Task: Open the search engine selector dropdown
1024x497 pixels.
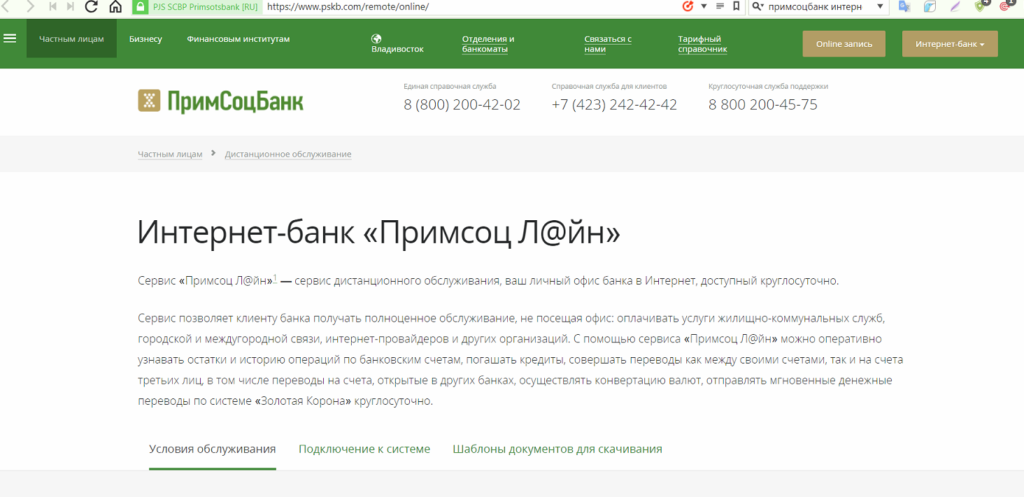Action: [x=759, y=7]
